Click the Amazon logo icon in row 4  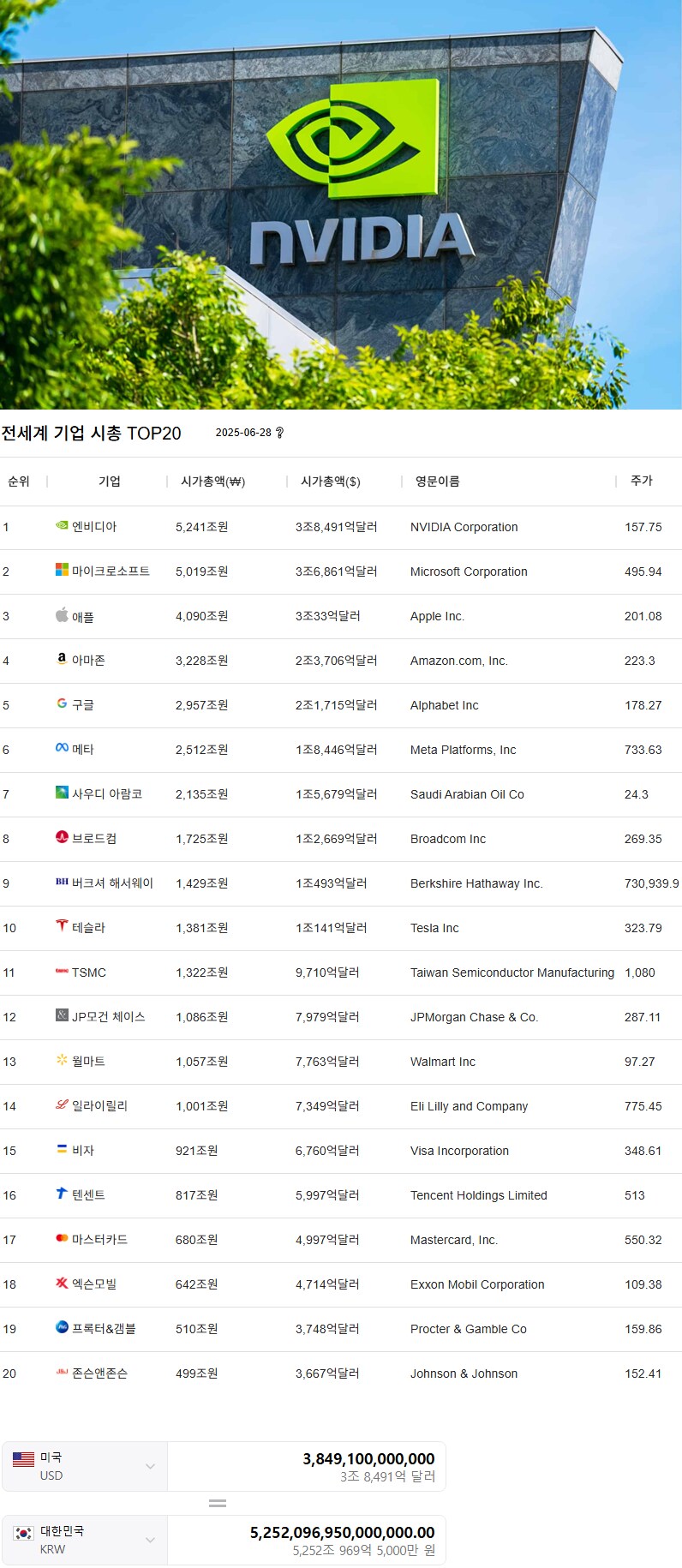coord(62,659)
